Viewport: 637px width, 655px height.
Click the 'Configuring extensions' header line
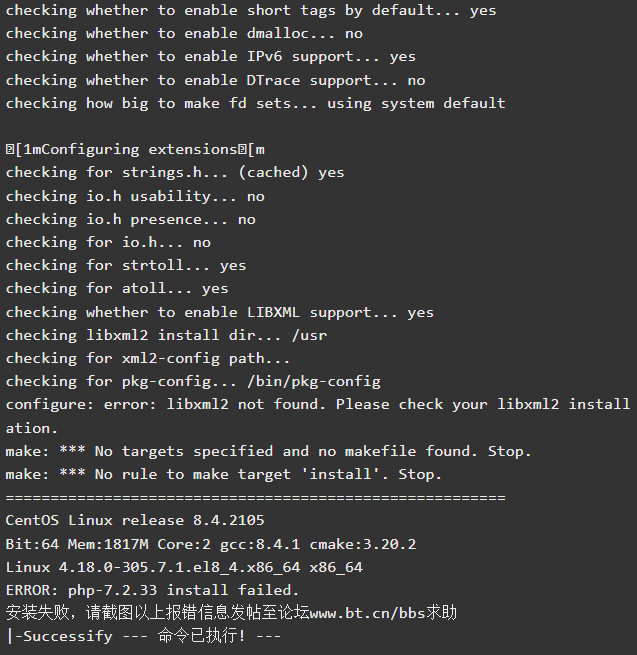tap(135, 150)
